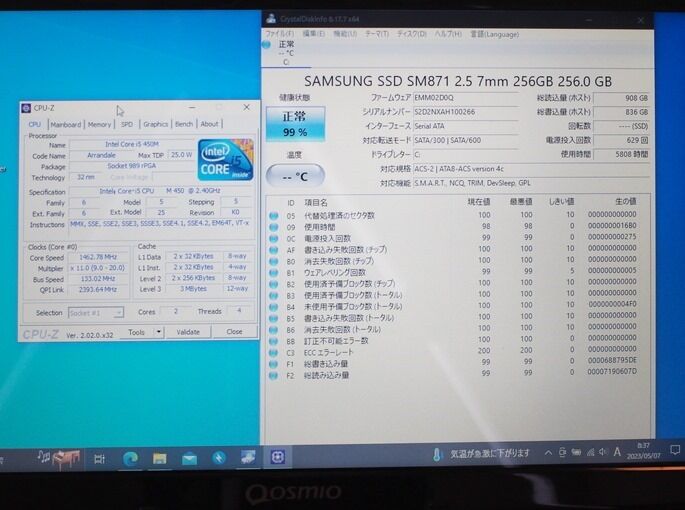Open the Mail app from the taskbar
This screenshot has height=510, width=685.
coord(189,458)
